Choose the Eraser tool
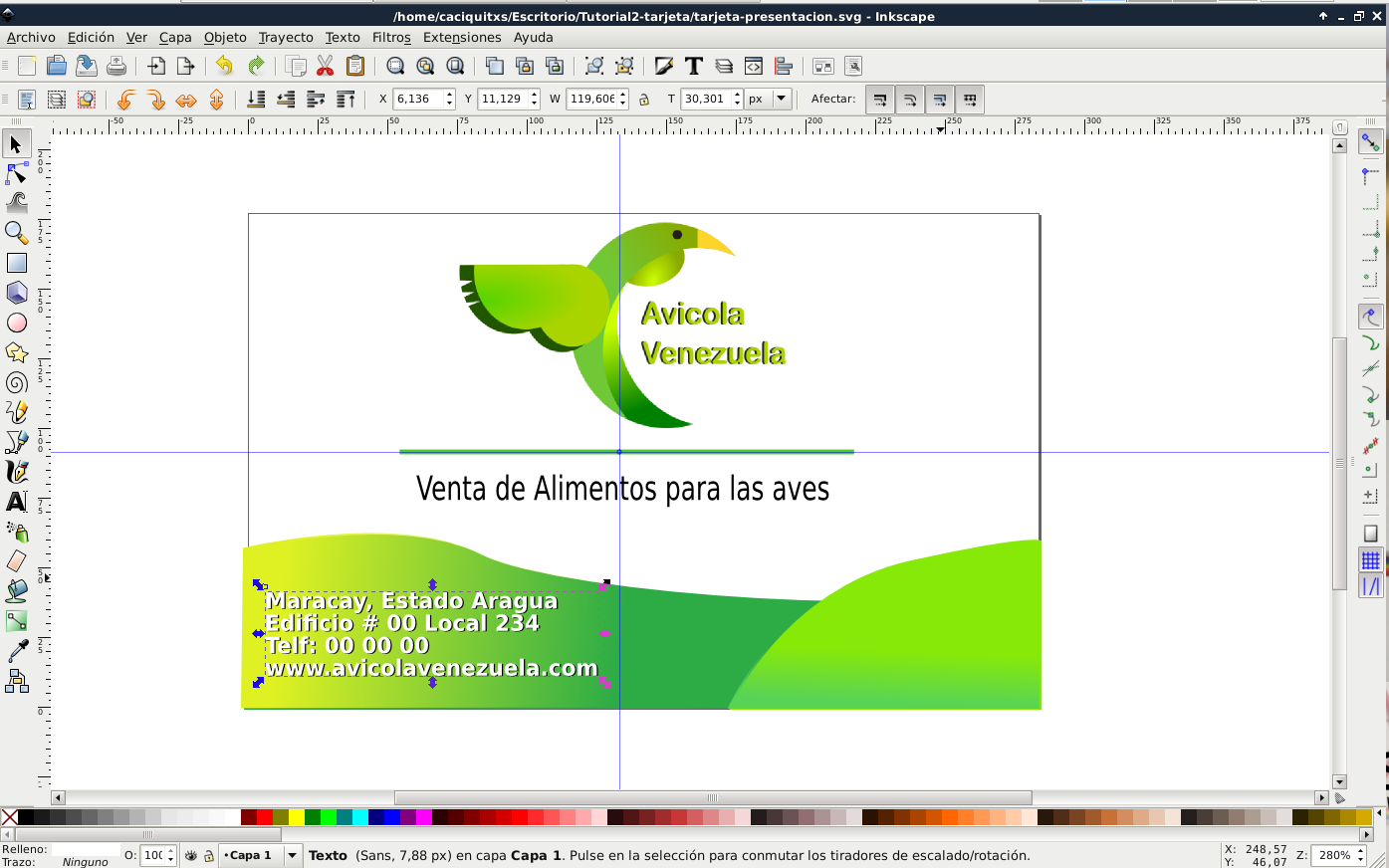 click(16, 561)
